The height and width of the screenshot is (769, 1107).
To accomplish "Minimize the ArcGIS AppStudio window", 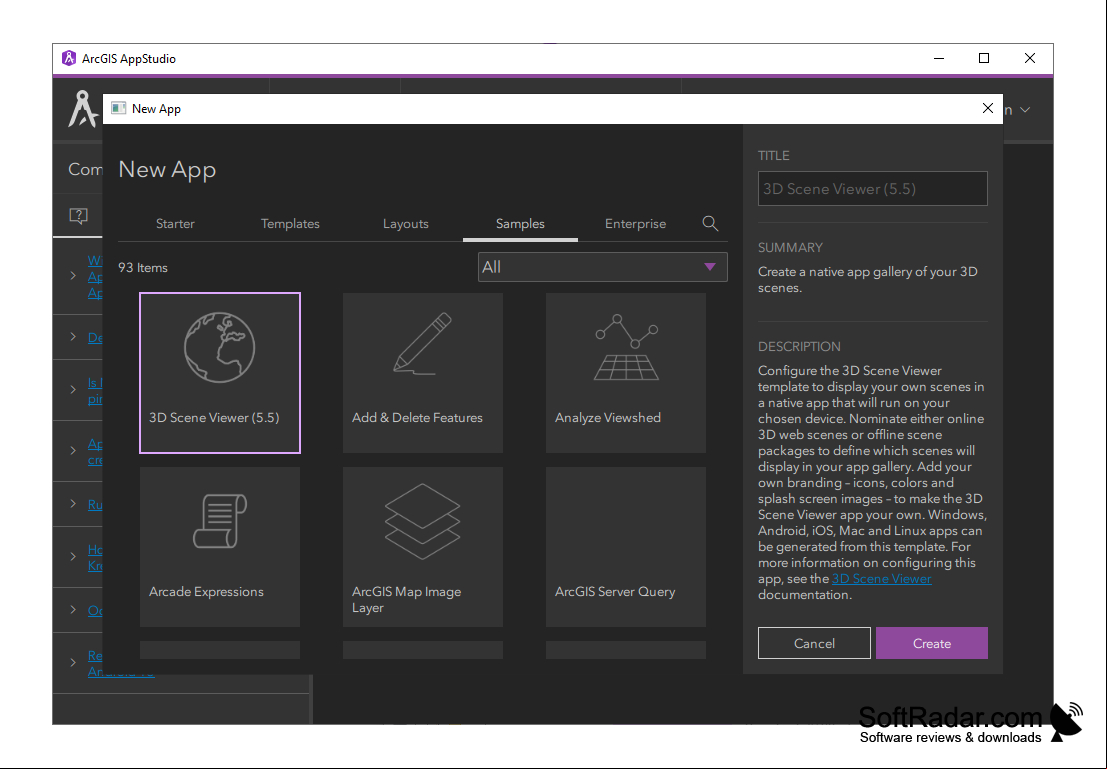I will click(x=939, y=59).
